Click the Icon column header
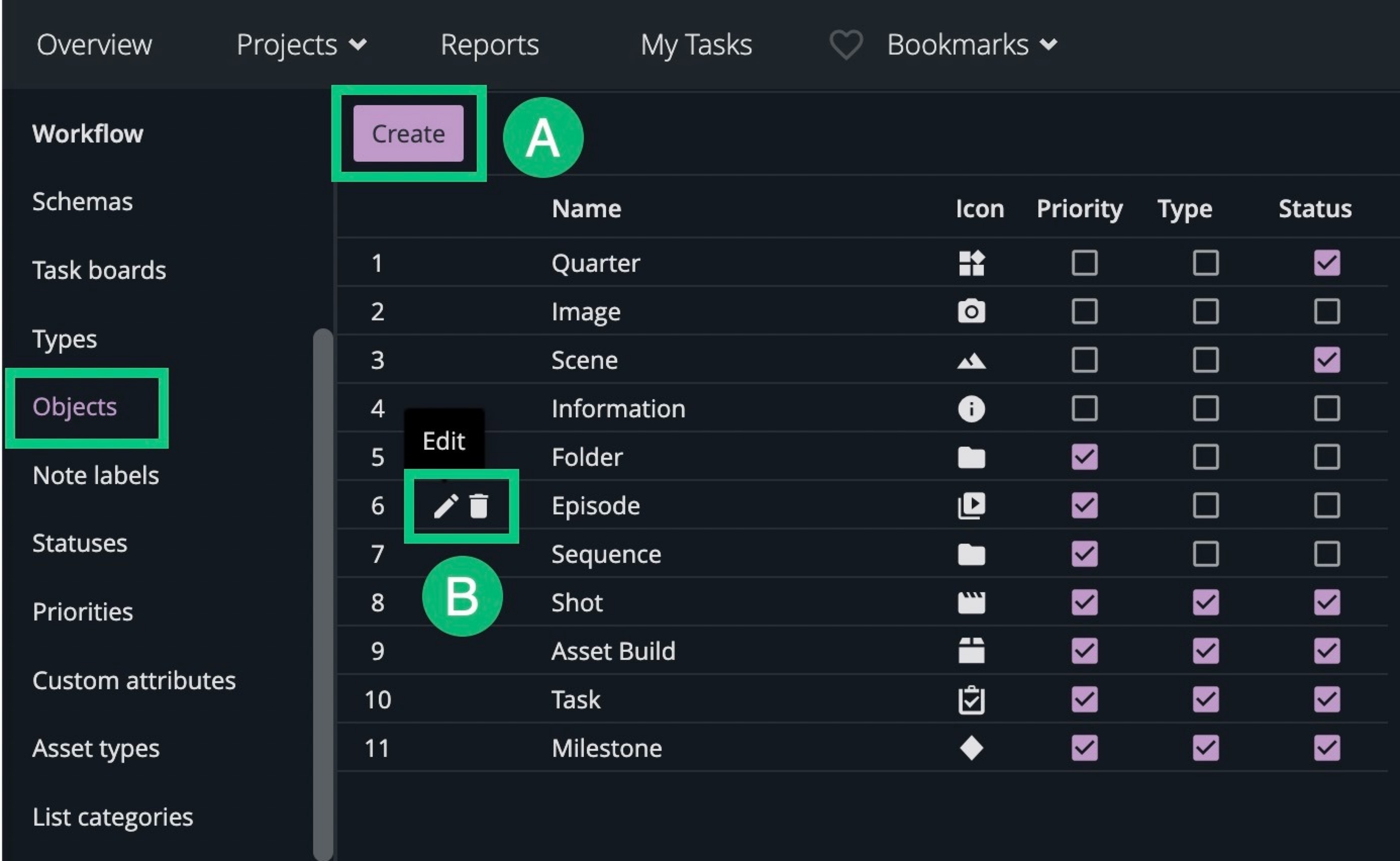The image size is (1400, 861). pos(979,209)
